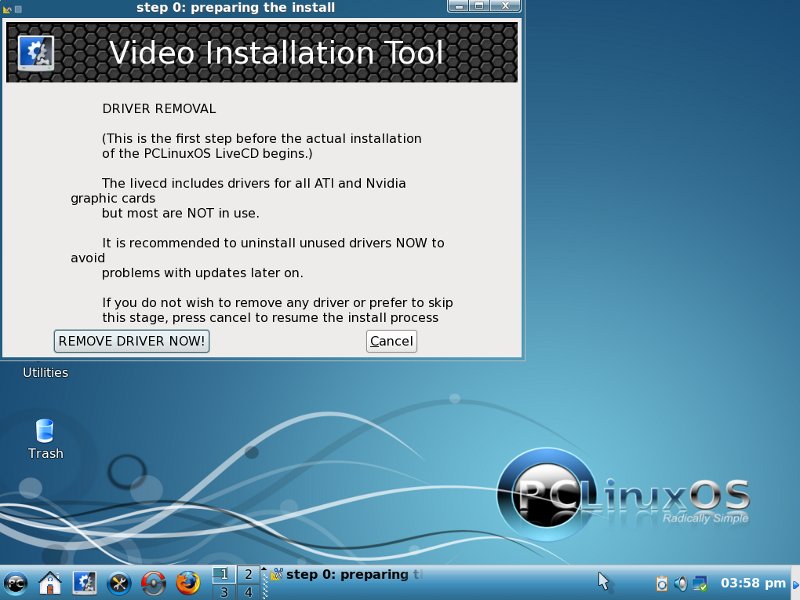Switch to virtual desktop 4
800x600 pixels.
point(248,592)
